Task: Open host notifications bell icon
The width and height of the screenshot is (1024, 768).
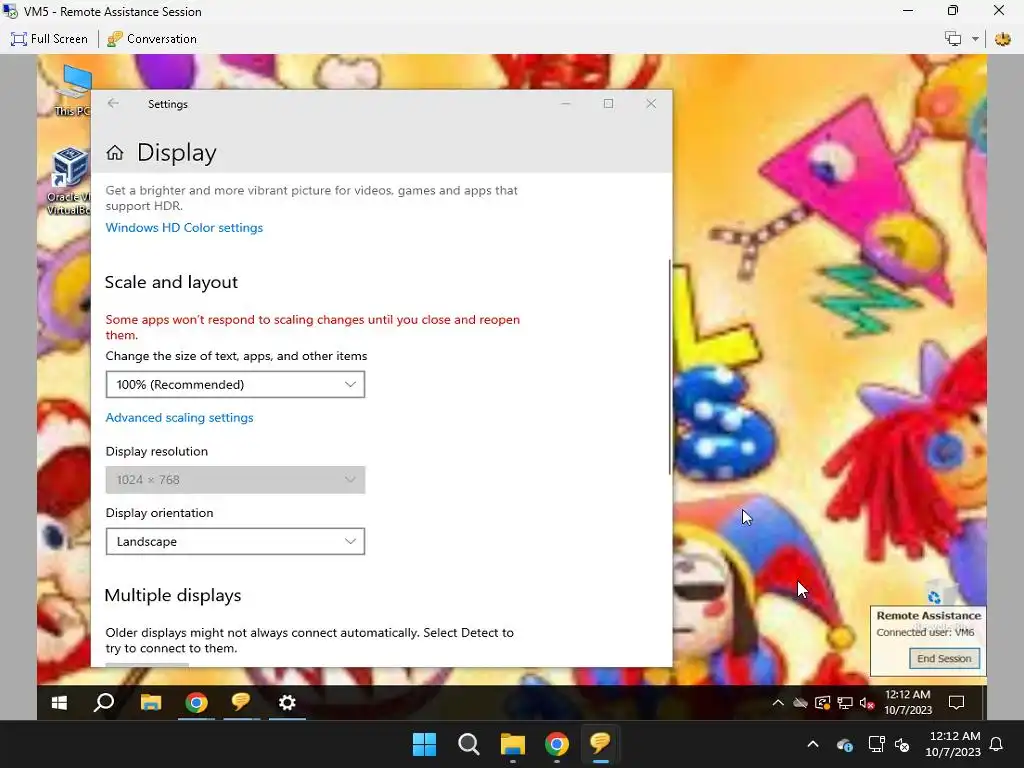Action: (997, 744)
